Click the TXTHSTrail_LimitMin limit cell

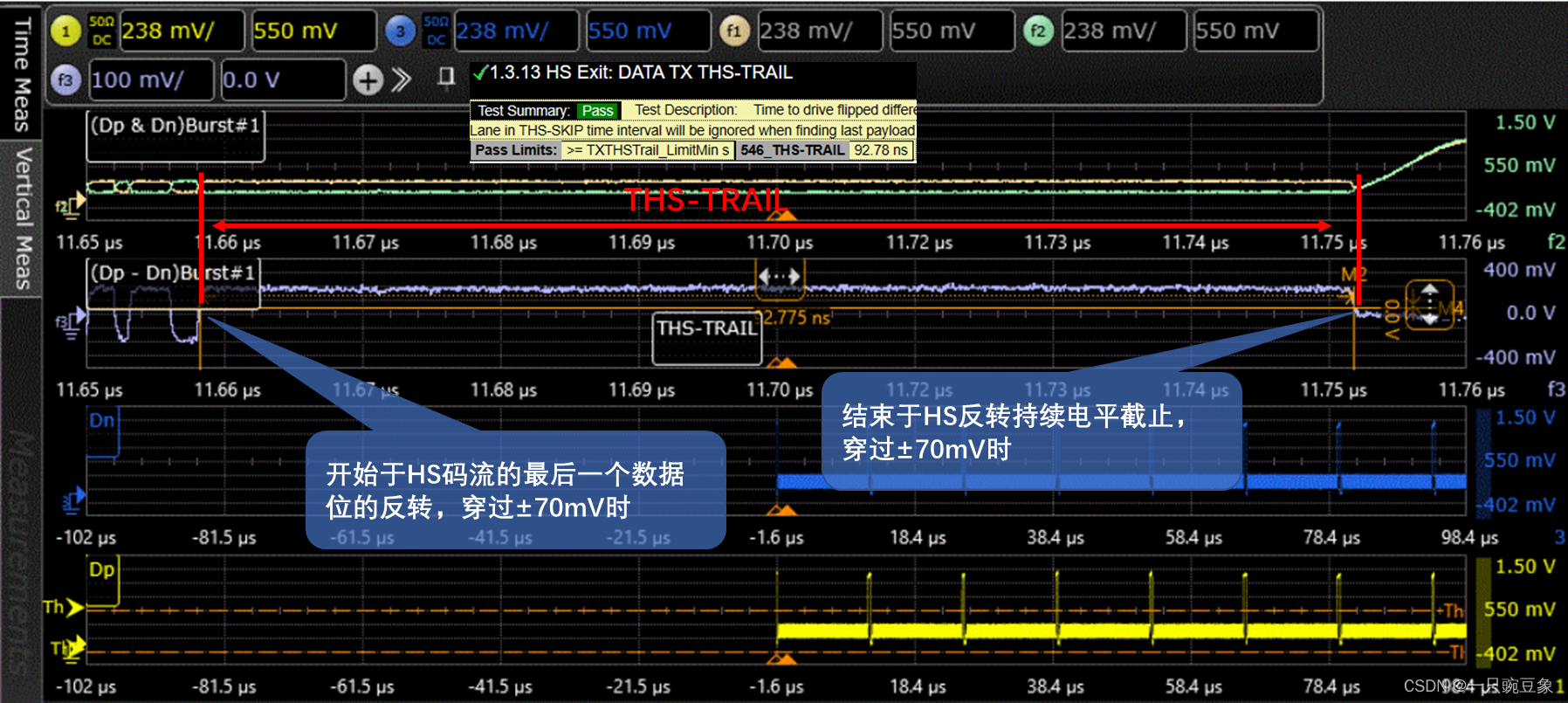pos(647,150)
